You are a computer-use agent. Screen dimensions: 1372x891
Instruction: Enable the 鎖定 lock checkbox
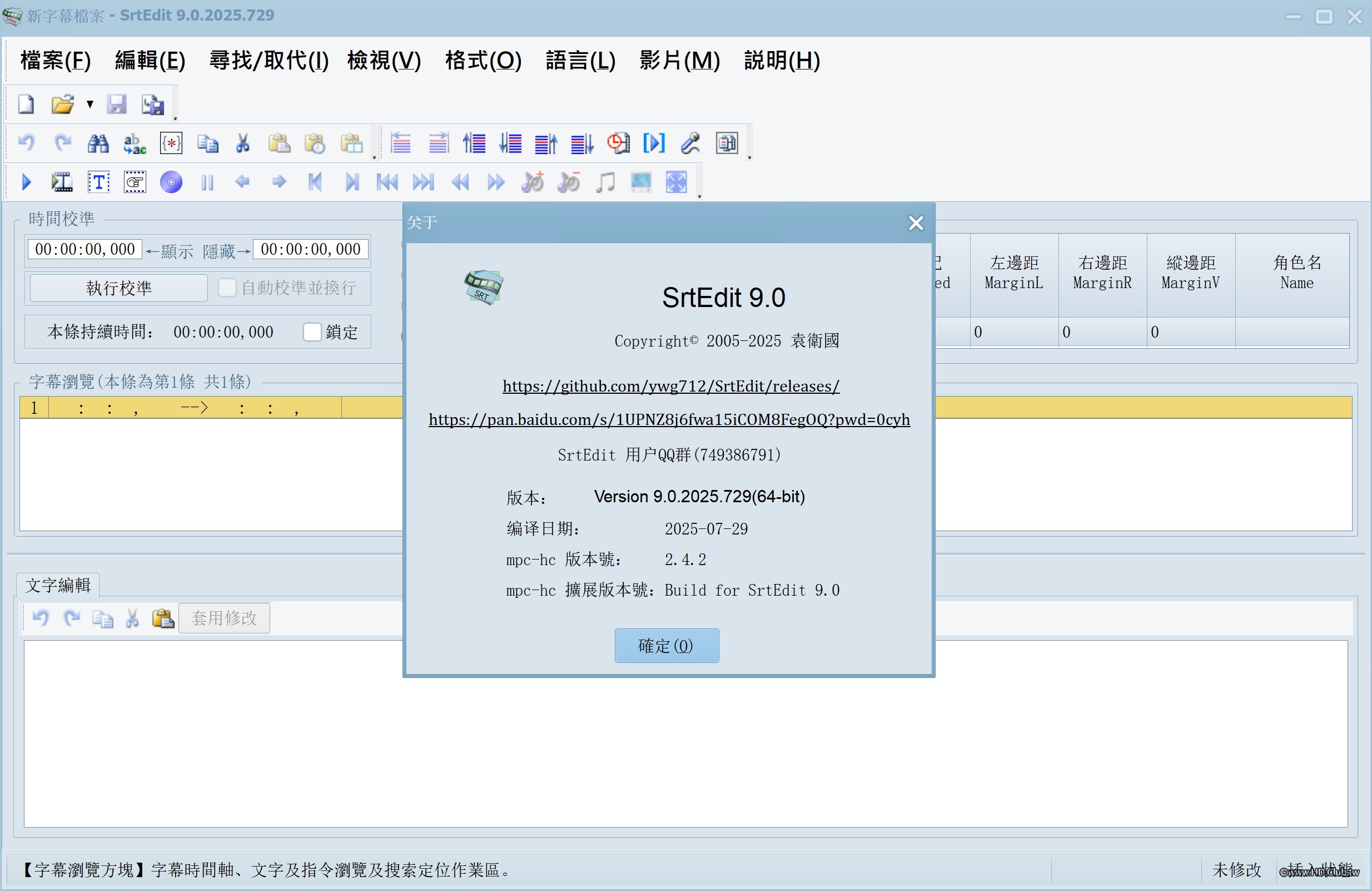click(312, 331)
